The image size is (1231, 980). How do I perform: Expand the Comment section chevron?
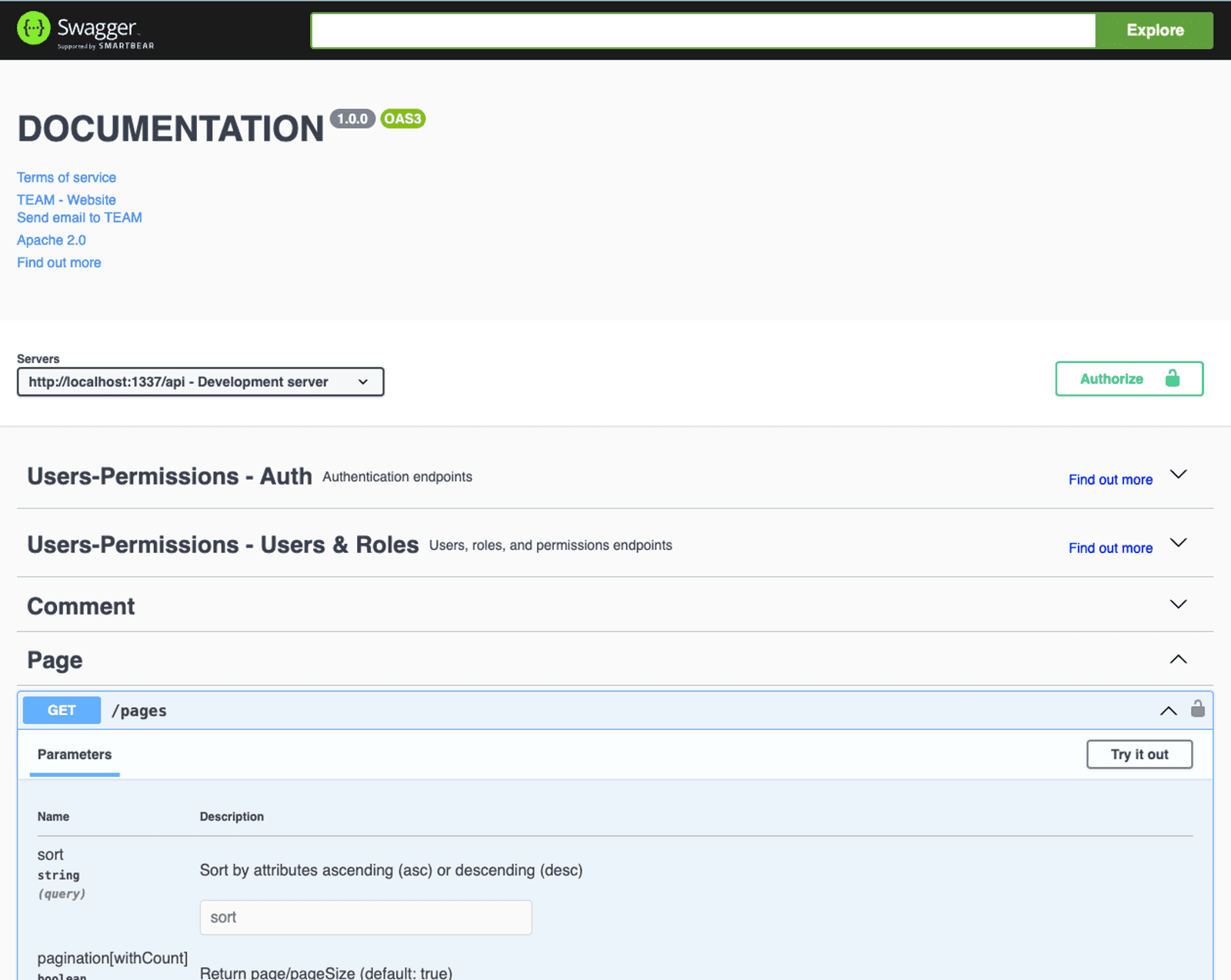pyautogui.click(x=1178, y=605)
